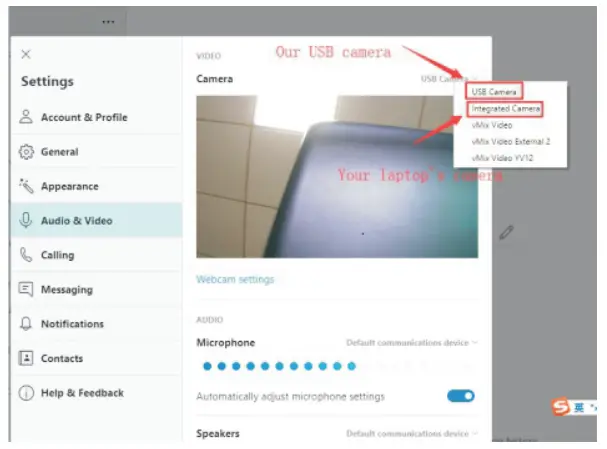Click the pencil edit icon behind settings
The image size is (607, 449).
[506, 232]
